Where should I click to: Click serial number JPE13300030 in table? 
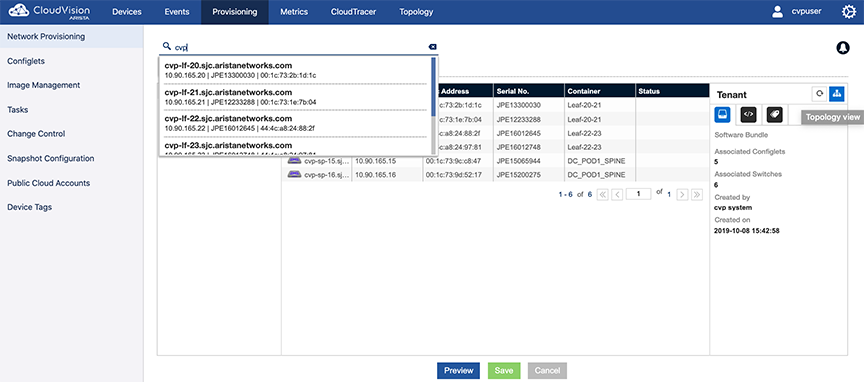(519, 105)
